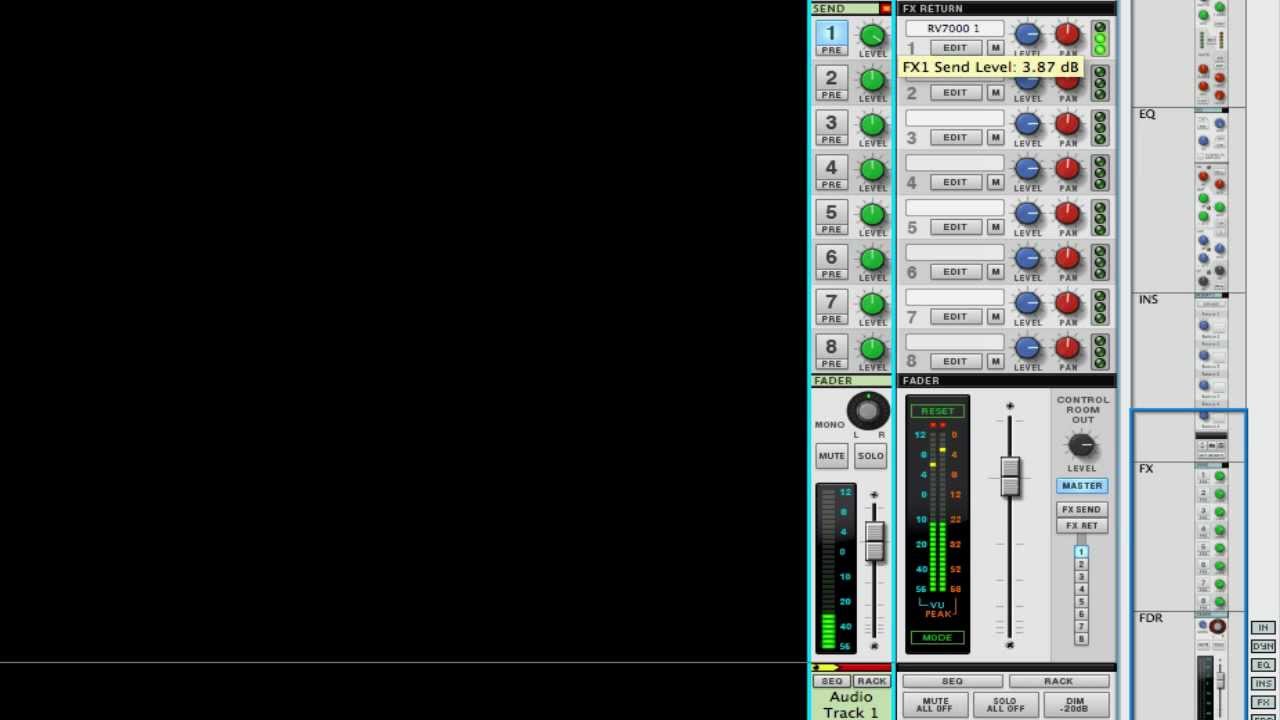Click the master section SEQ button

952,681
